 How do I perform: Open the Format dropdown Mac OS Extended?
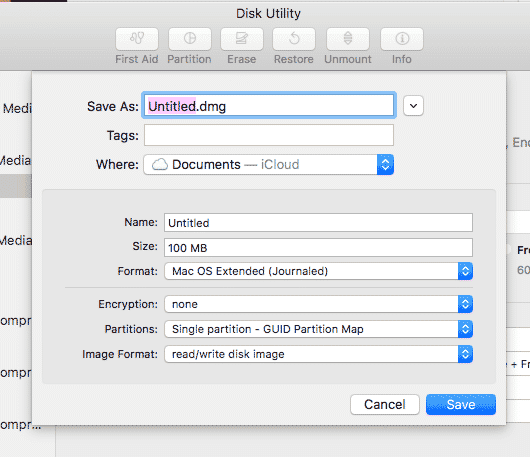pyautogui.click(x=318, y=271)
